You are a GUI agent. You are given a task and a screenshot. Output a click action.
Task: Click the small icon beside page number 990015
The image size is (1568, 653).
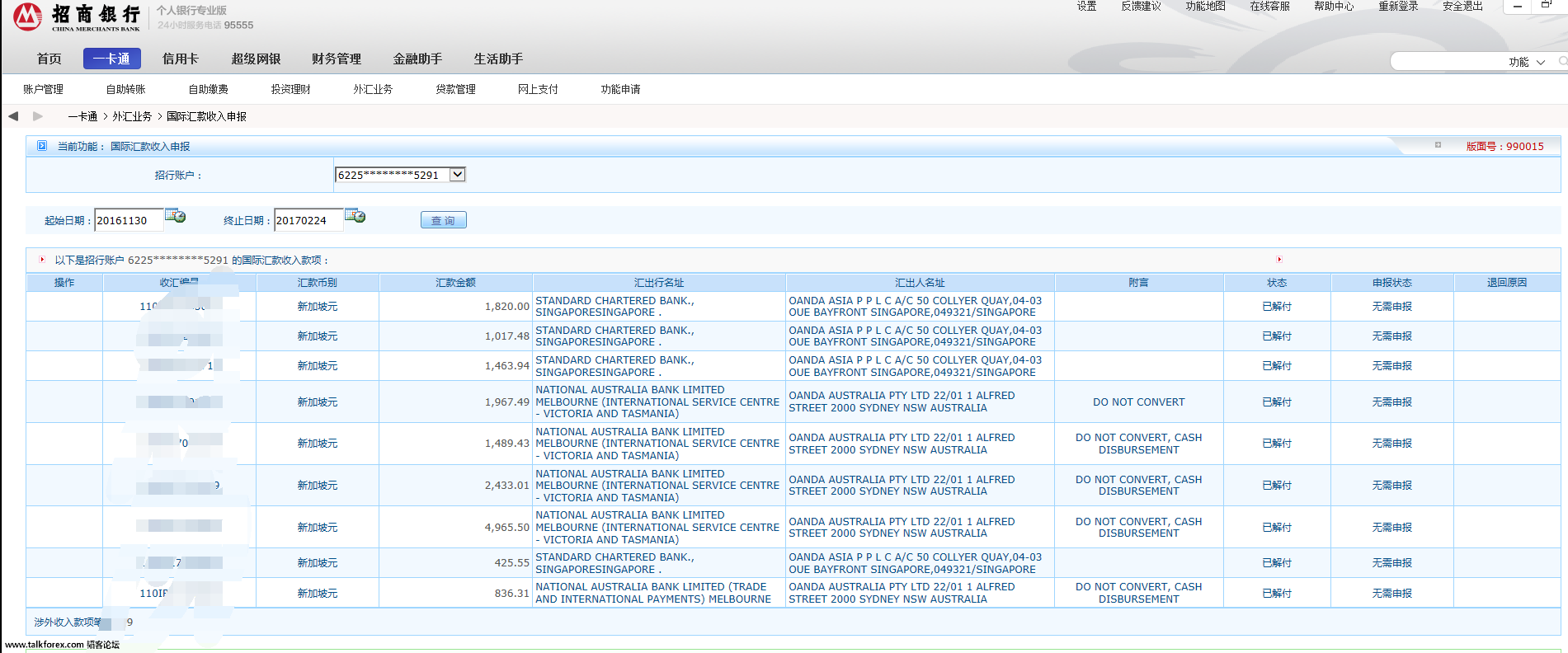[x=1438, y=145]
